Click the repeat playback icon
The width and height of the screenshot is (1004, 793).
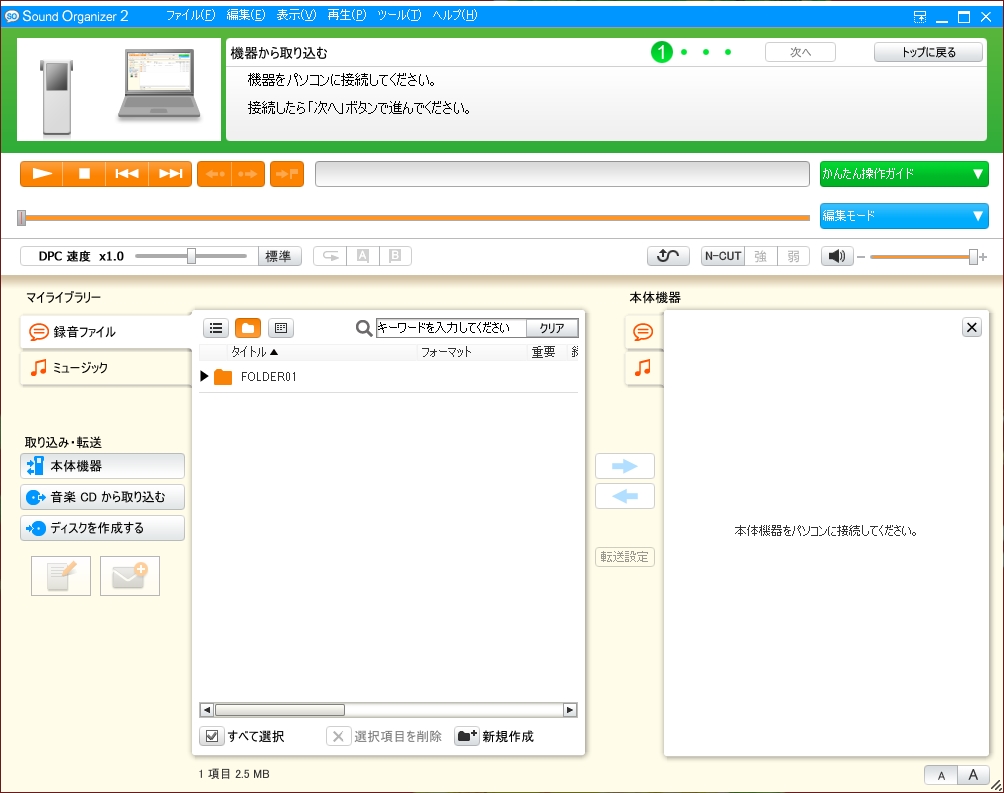[667, 255]
